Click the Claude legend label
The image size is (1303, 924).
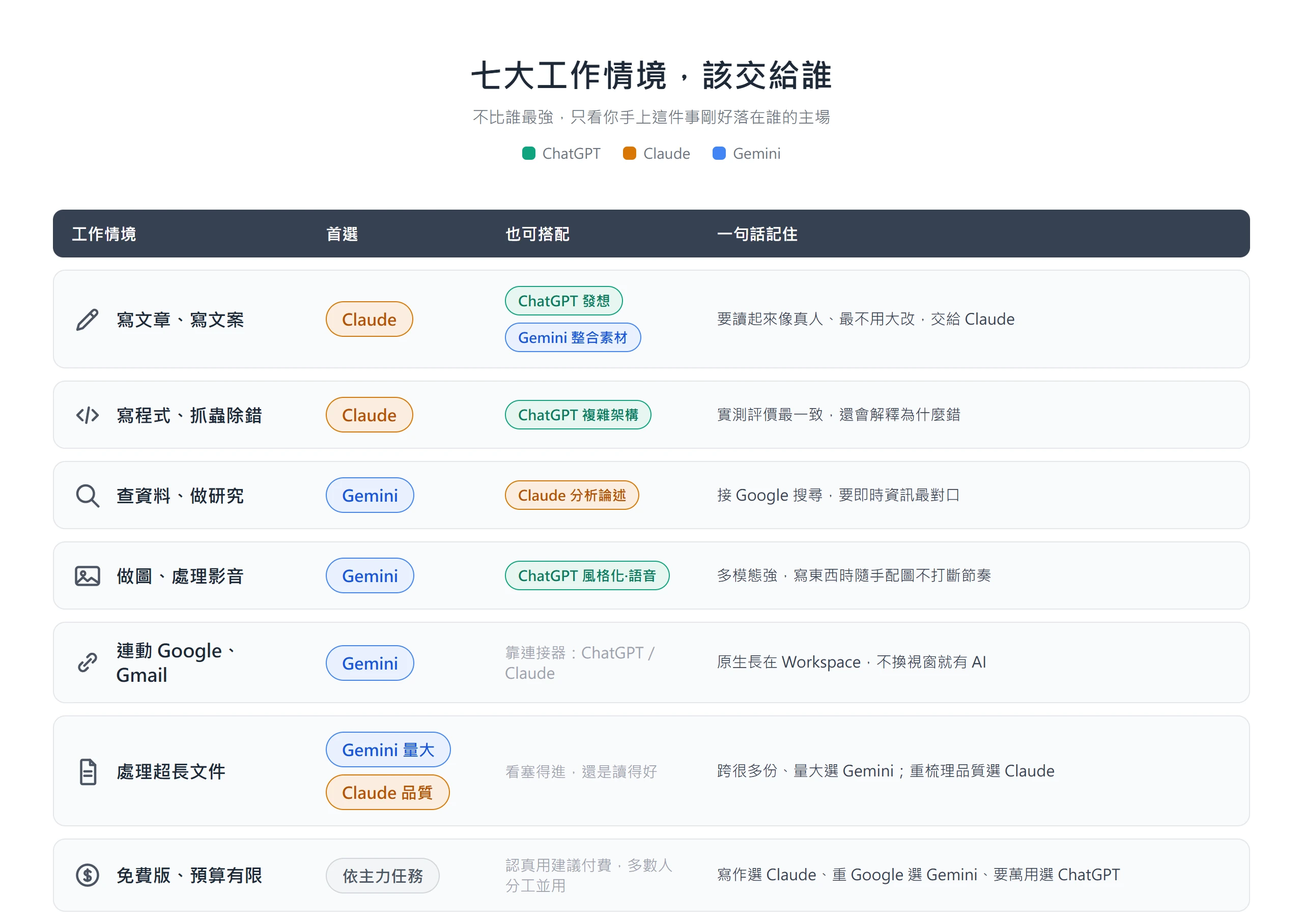click(667, 154)
